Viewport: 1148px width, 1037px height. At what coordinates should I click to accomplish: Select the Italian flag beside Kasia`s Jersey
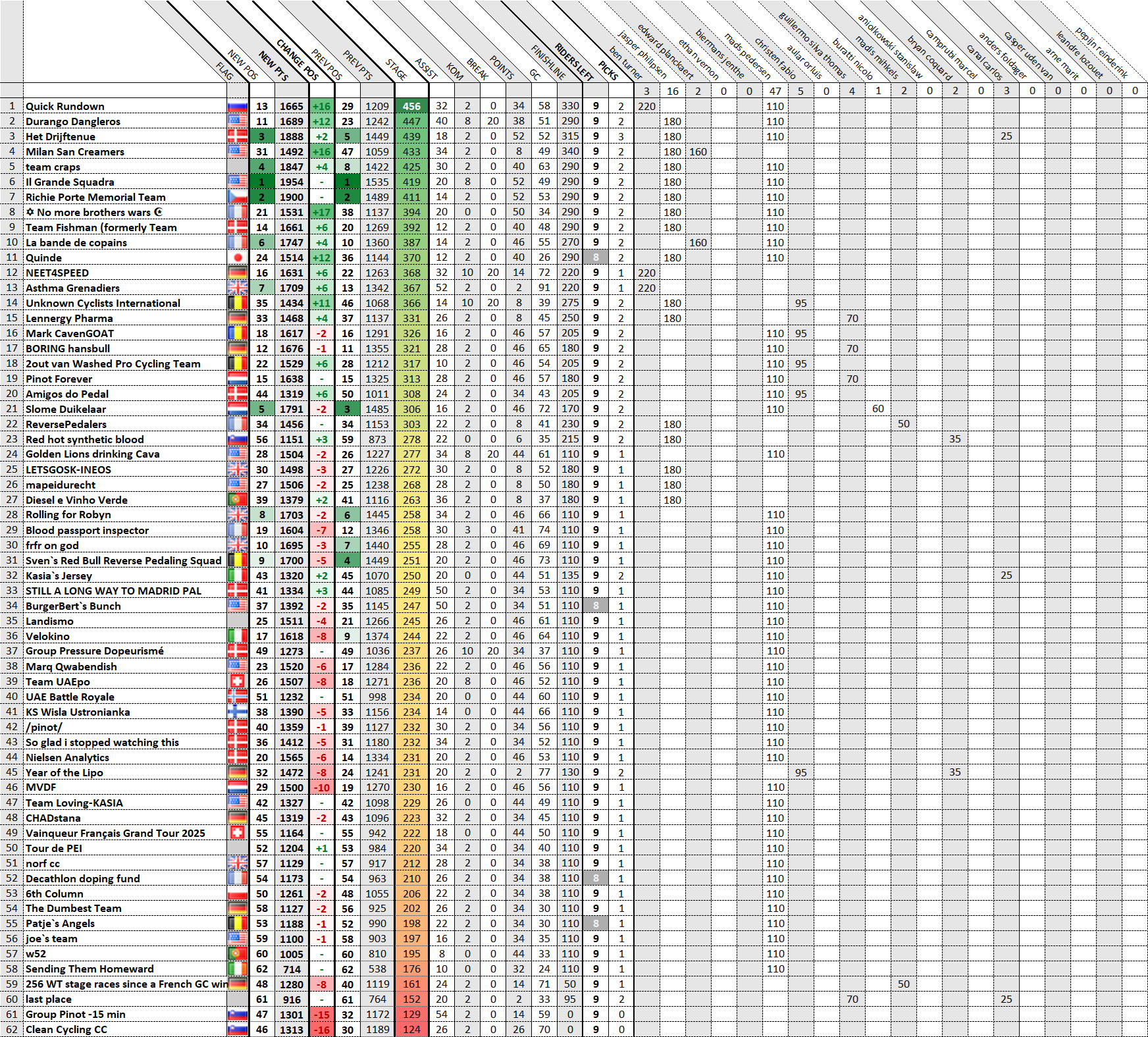[x=237, y=575]
